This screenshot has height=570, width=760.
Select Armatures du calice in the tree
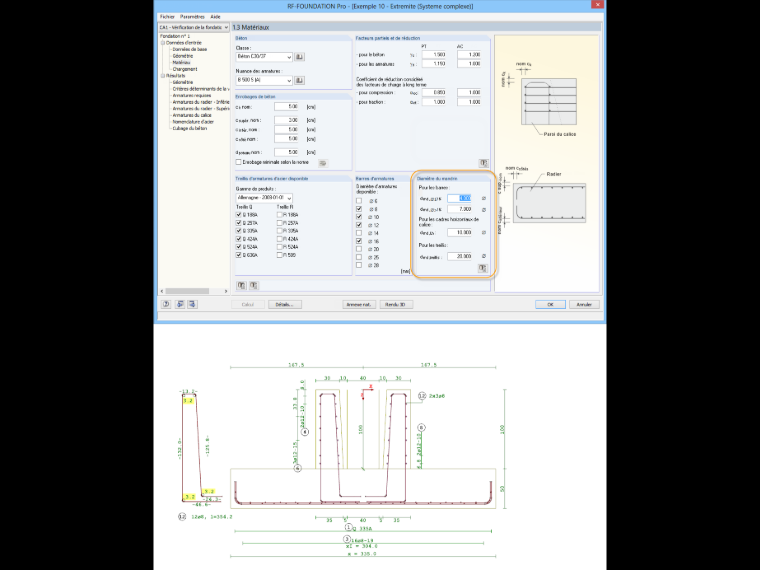click(192, 115)
